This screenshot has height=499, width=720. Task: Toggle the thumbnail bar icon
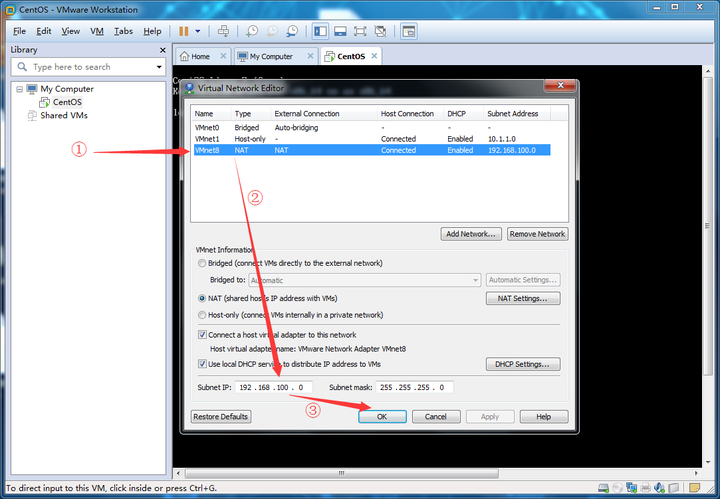click(x=340, y=31)
